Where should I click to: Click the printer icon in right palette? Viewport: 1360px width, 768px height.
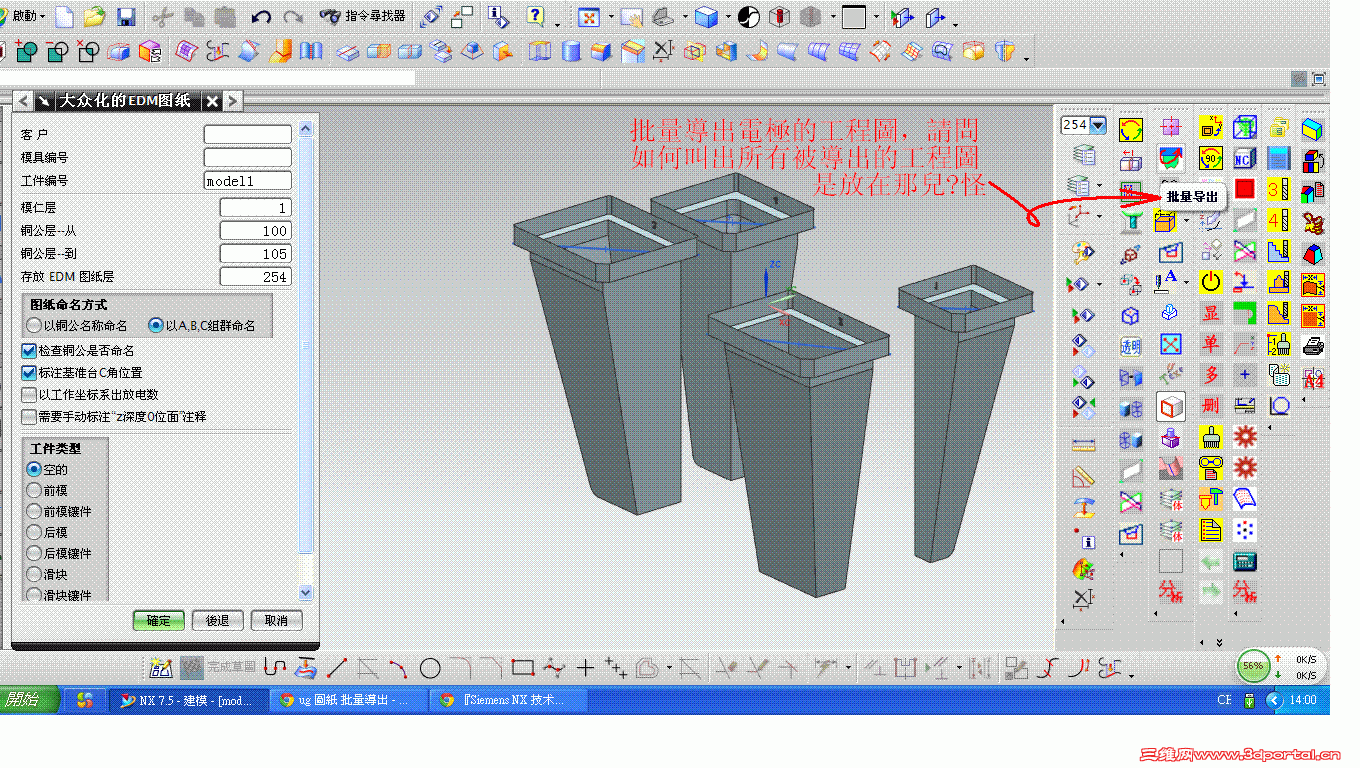[x=1314, y=346]
